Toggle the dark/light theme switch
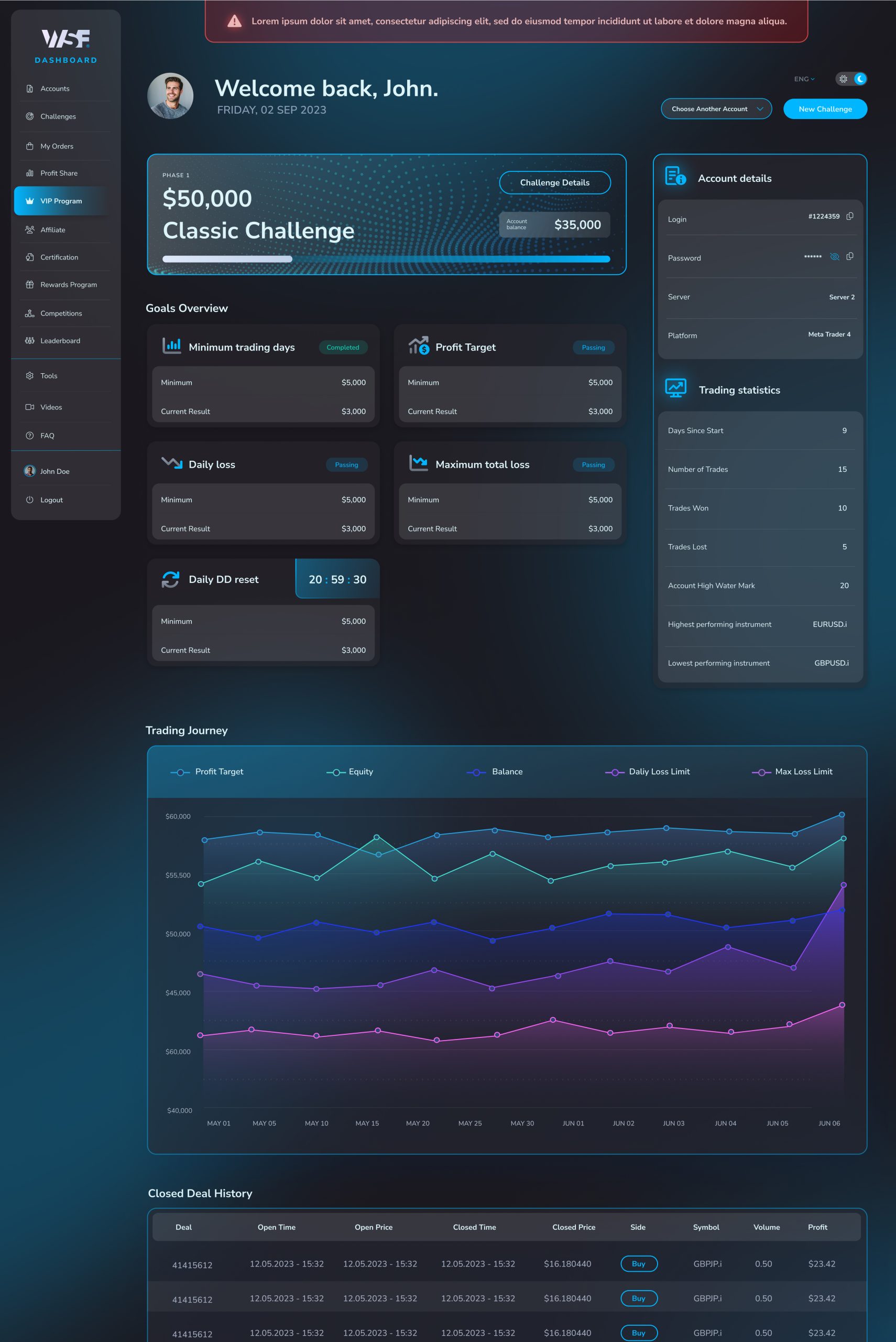Screen dimensions: 896x1342 pyautogui.click(x=851, y=79)
